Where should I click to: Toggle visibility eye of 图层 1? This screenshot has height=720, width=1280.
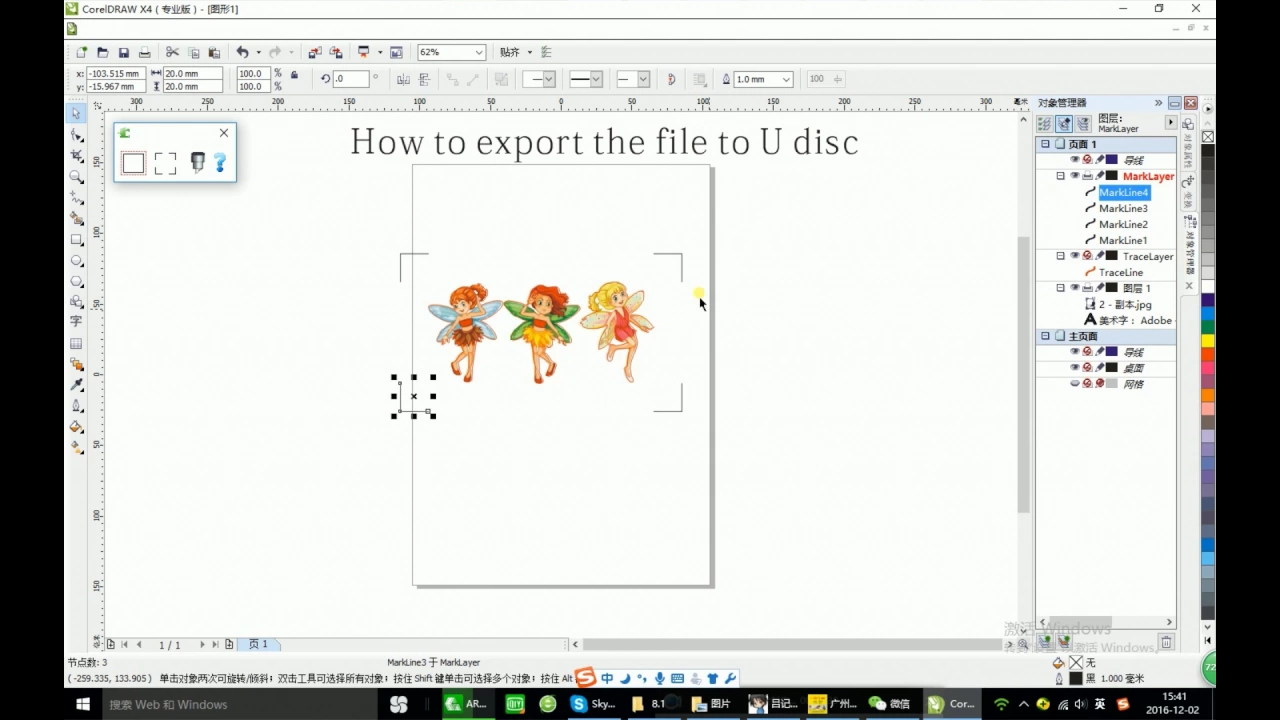click(1075, 288)
